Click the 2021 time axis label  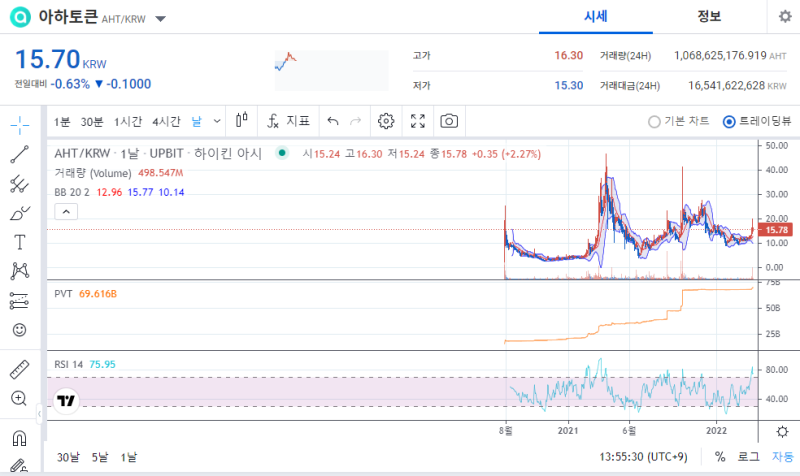tap(568, 431)
